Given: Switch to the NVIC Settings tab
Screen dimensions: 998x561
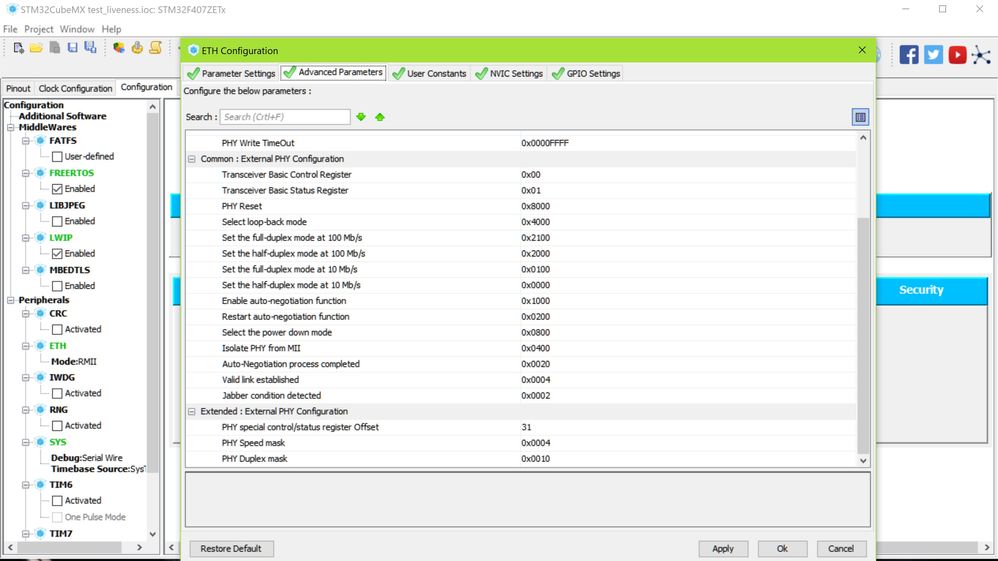Looking at the screenshot, I should tap(509, 74).
